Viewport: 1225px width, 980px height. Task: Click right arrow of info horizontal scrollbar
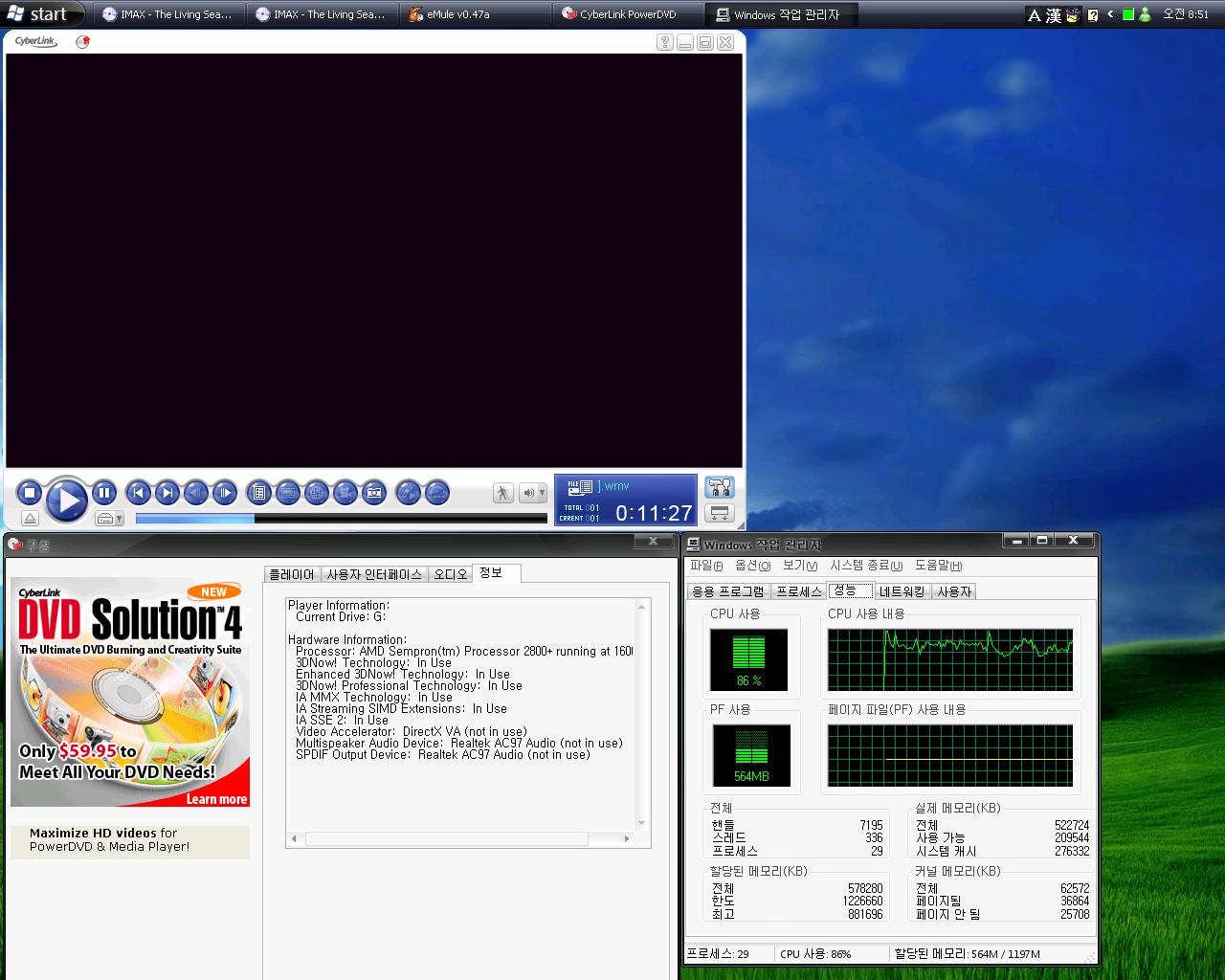click(627, 839)
